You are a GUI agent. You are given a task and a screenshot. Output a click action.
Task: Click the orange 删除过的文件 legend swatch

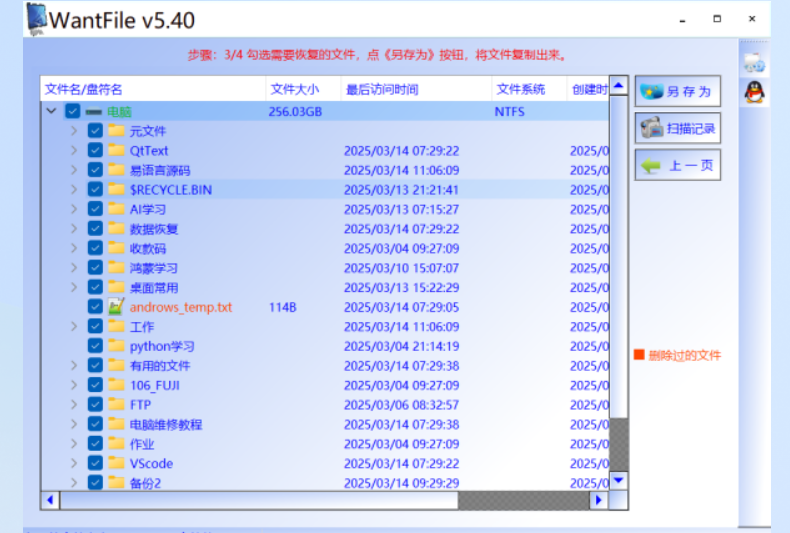(x=639, y=355)
